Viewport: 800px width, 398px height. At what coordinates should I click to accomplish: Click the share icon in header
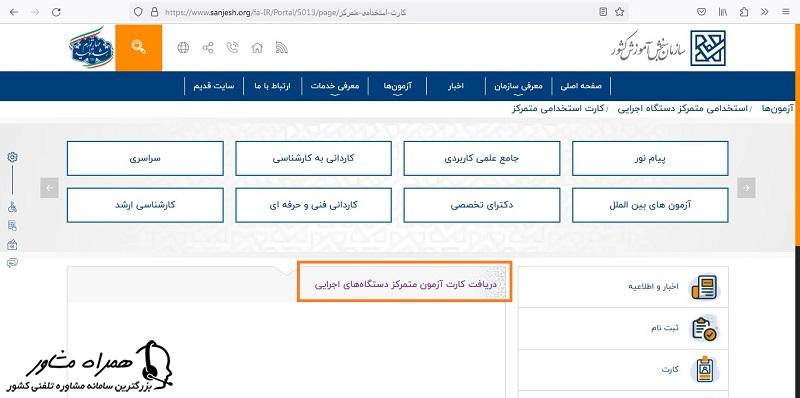pos(208,48)
